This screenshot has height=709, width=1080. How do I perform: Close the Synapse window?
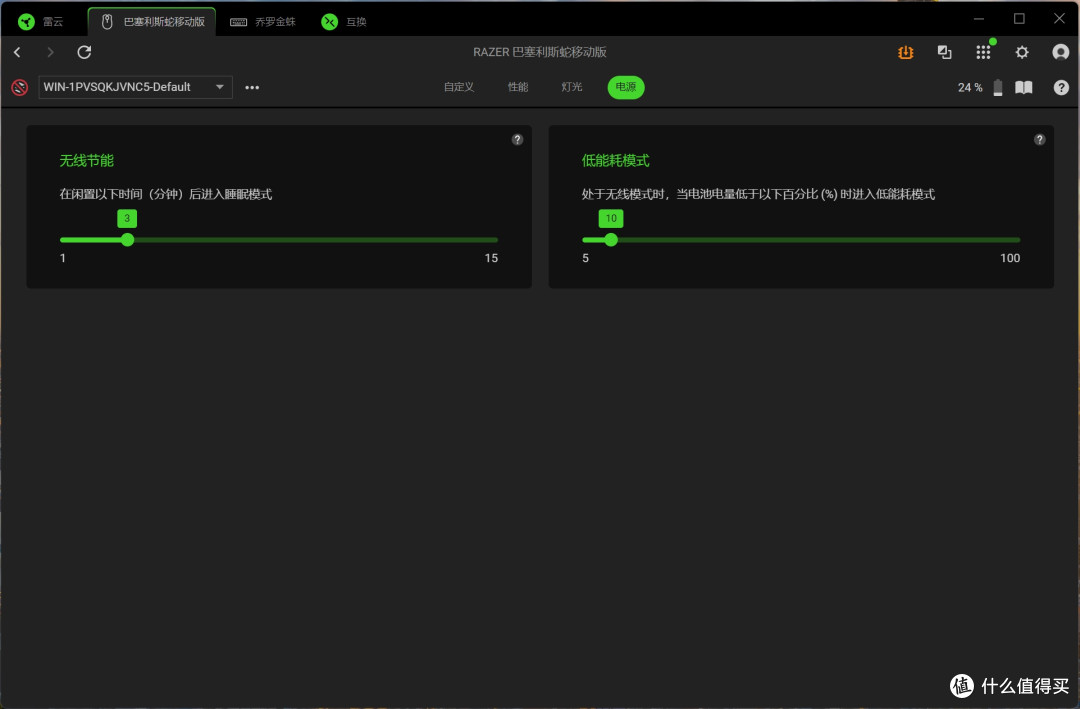(x=1059, y=19)
